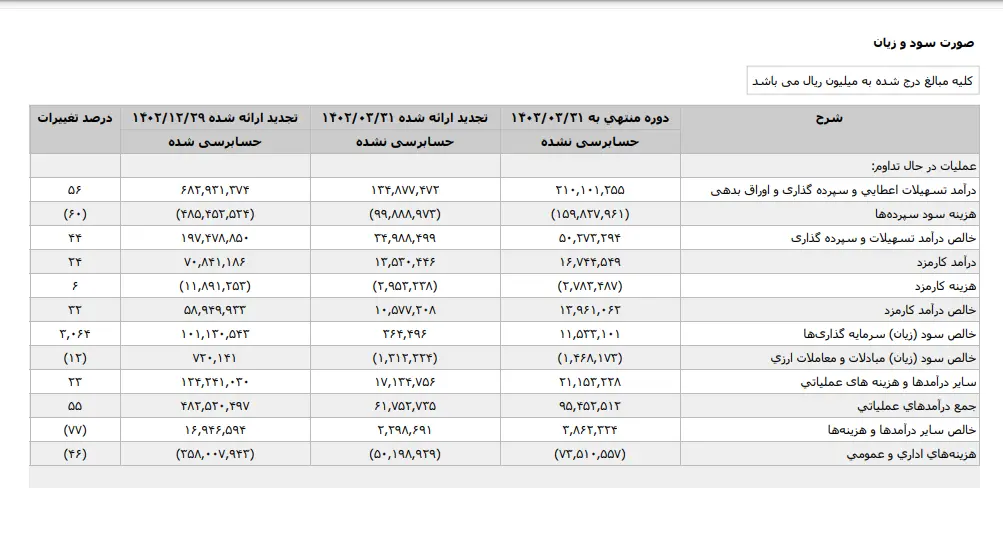1003x539 pixels.
Task: Click the note about amounts in million rials
Action: click(863, 81)
